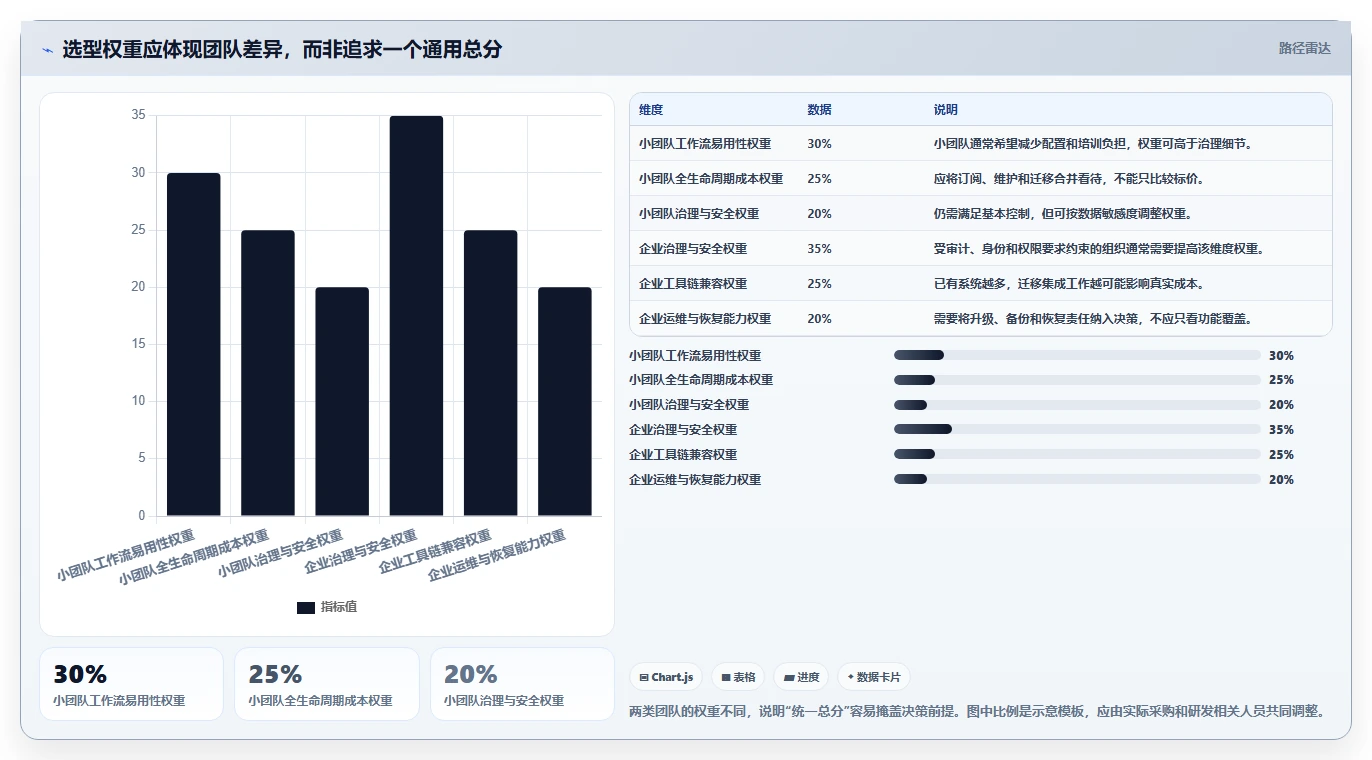Viewport: 1372px width, 760px height.
Task: Click 小团队治理与安全权重 in the table
Action: (699, 214)
